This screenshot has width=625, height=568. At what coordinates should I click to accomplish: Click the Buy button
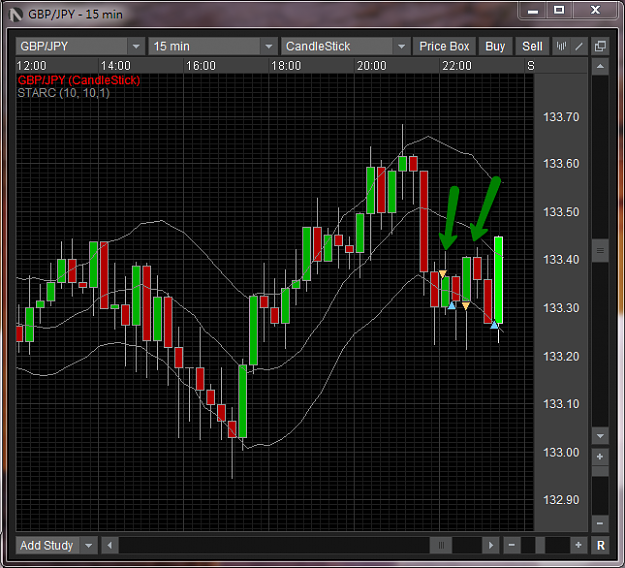click(495, 46)
